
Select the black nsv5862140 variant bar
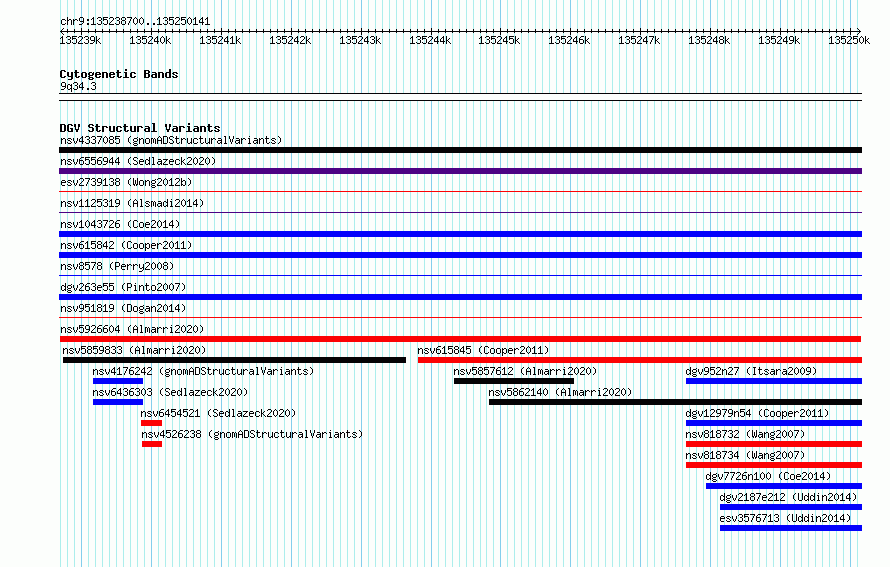point(675,402)
